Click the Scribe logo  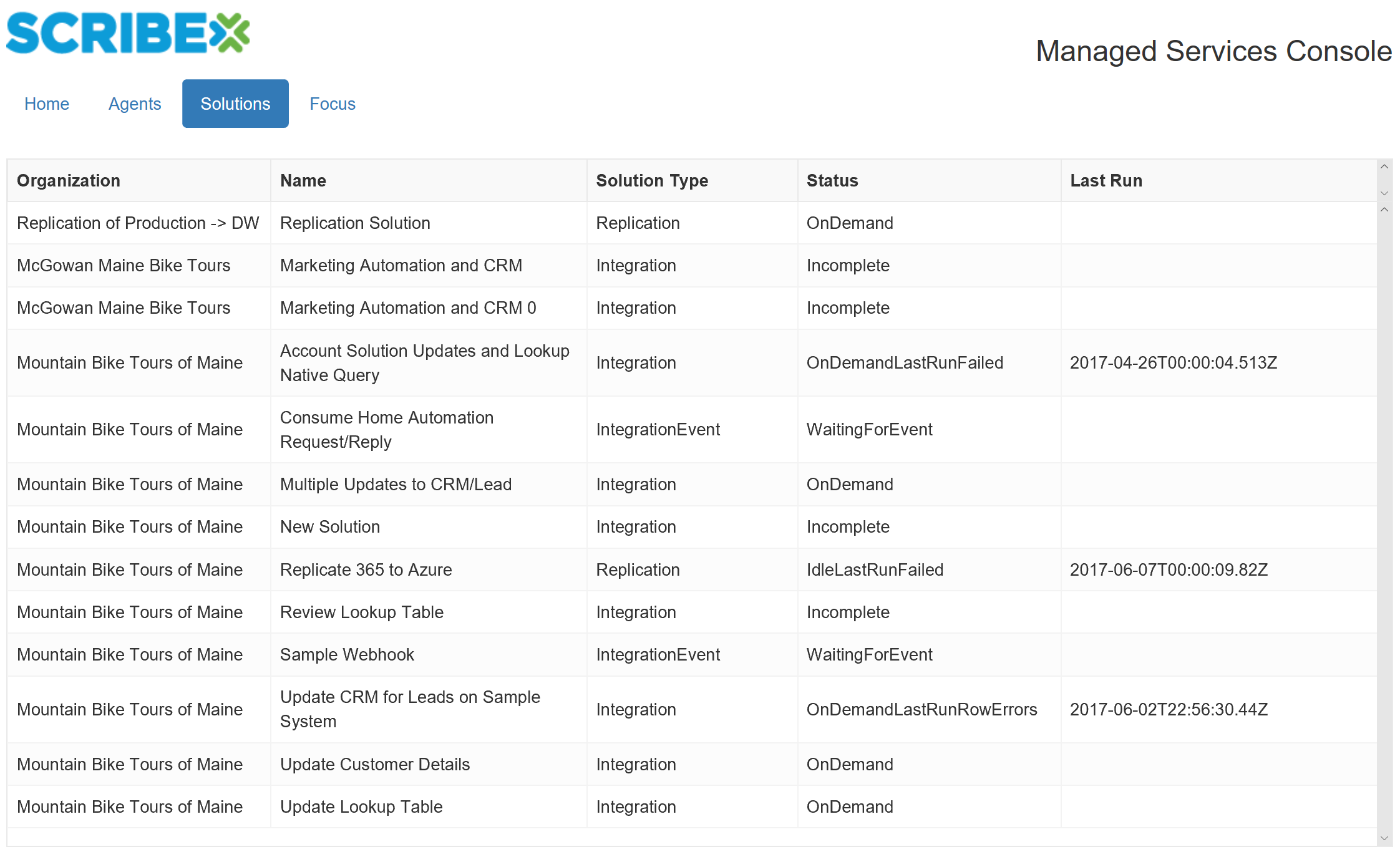(x=128, y=33)
